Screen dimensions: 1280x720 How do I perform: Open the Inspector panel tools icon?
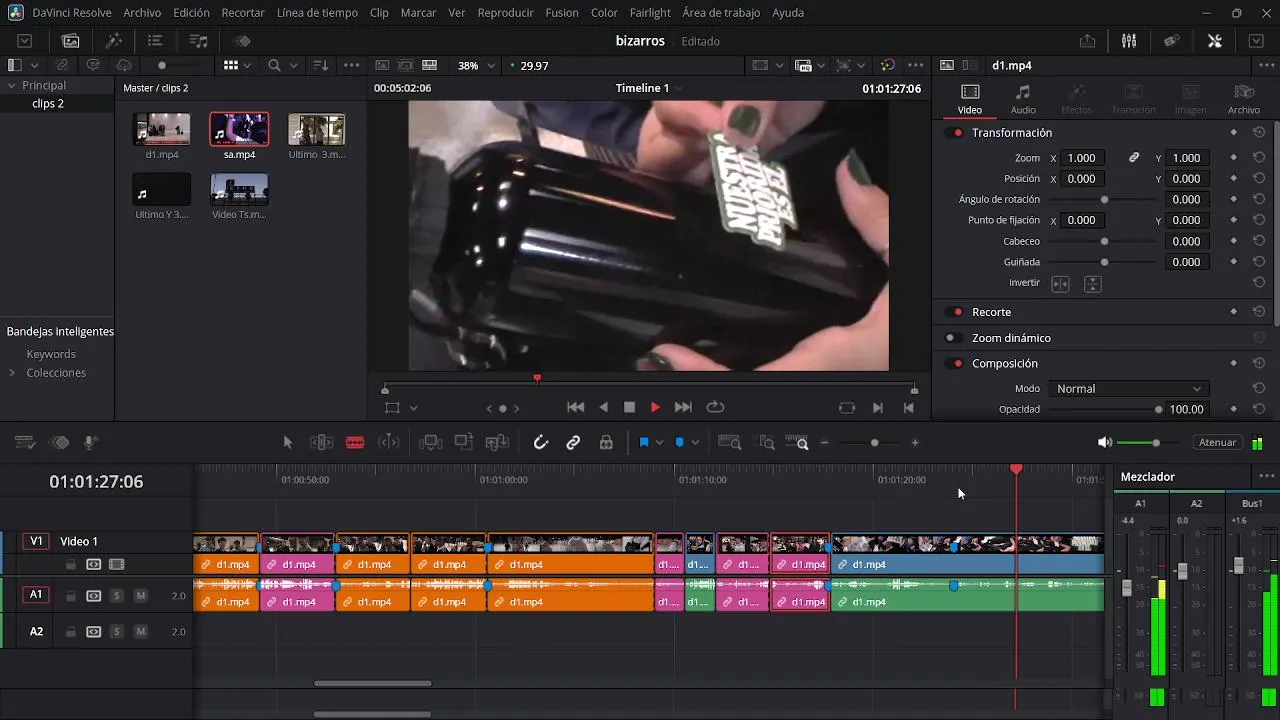pyautogui.click(x=1215, y=41)
